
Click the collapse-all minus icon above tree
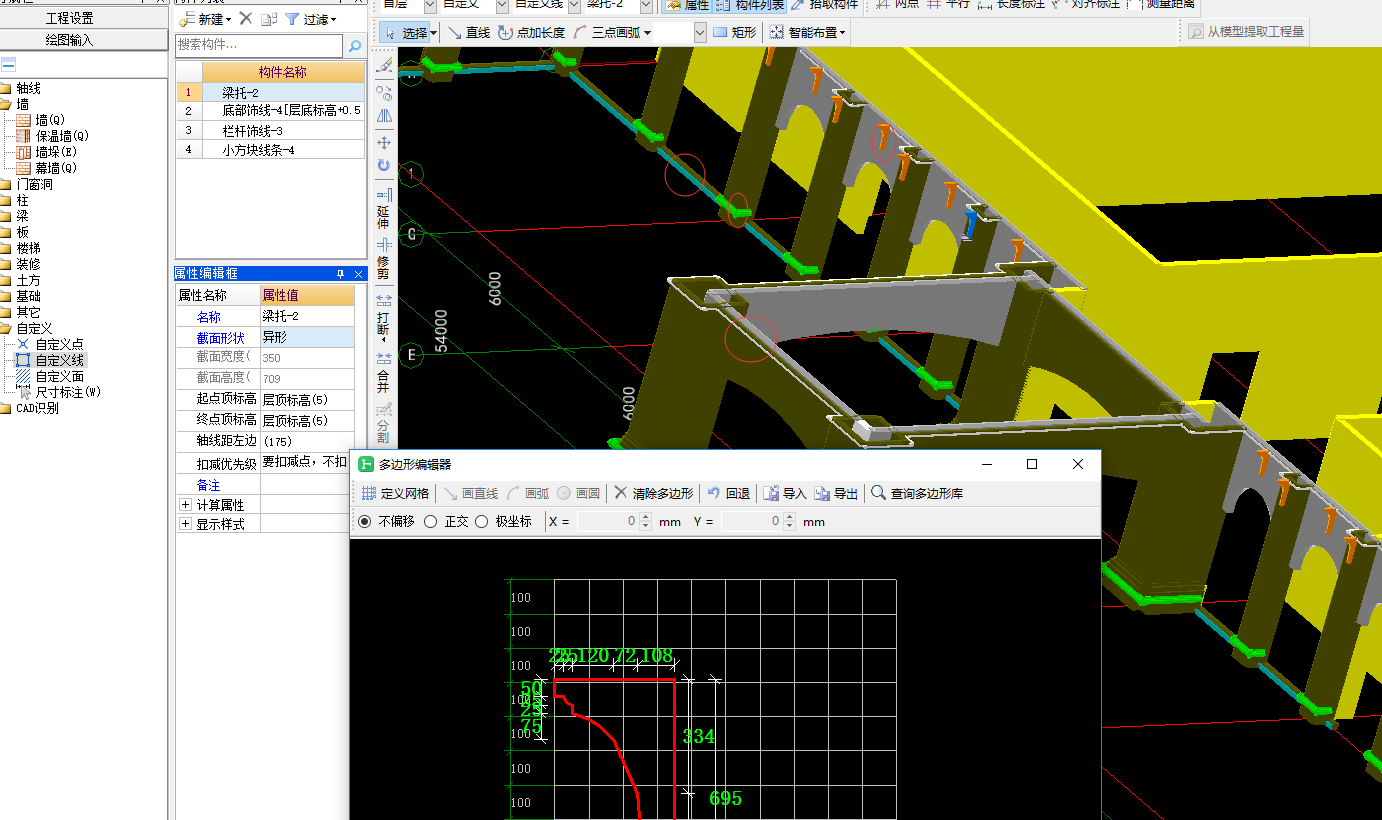pyautogui.click(x=8, y=65)
